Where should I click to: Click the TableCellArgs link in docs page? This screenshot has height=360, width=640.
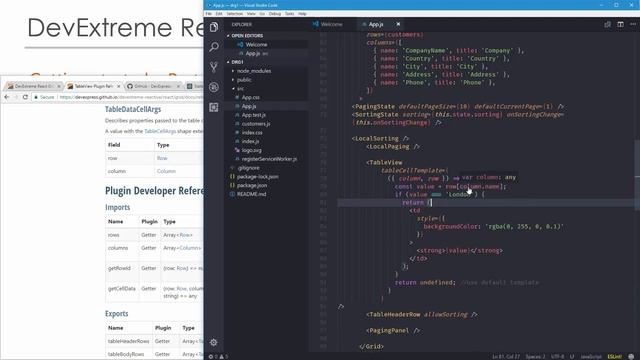point(160,131)
